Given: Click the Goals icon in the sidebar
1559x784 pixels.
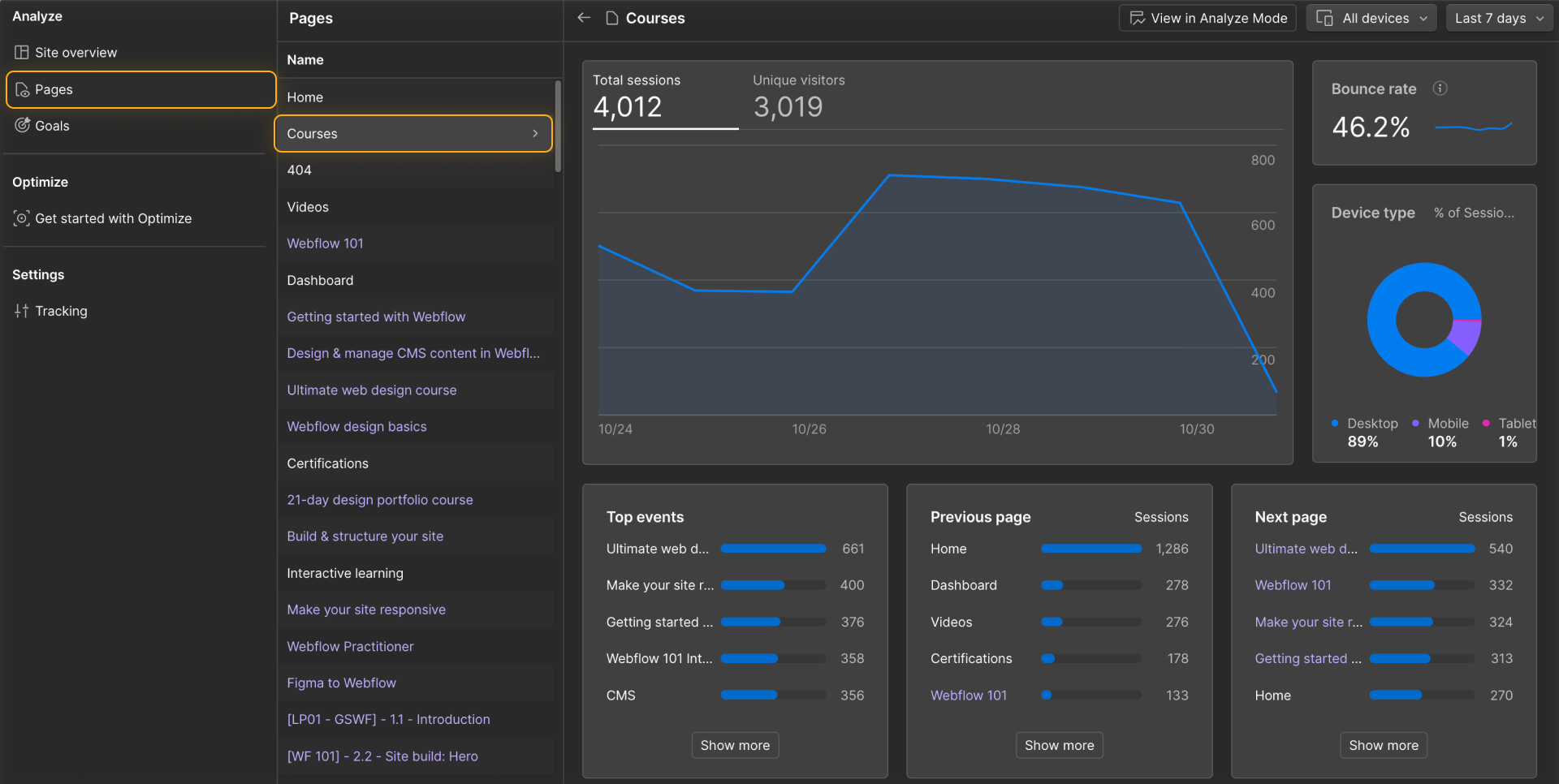Looking at the screenshot, I should click(22, 126).
